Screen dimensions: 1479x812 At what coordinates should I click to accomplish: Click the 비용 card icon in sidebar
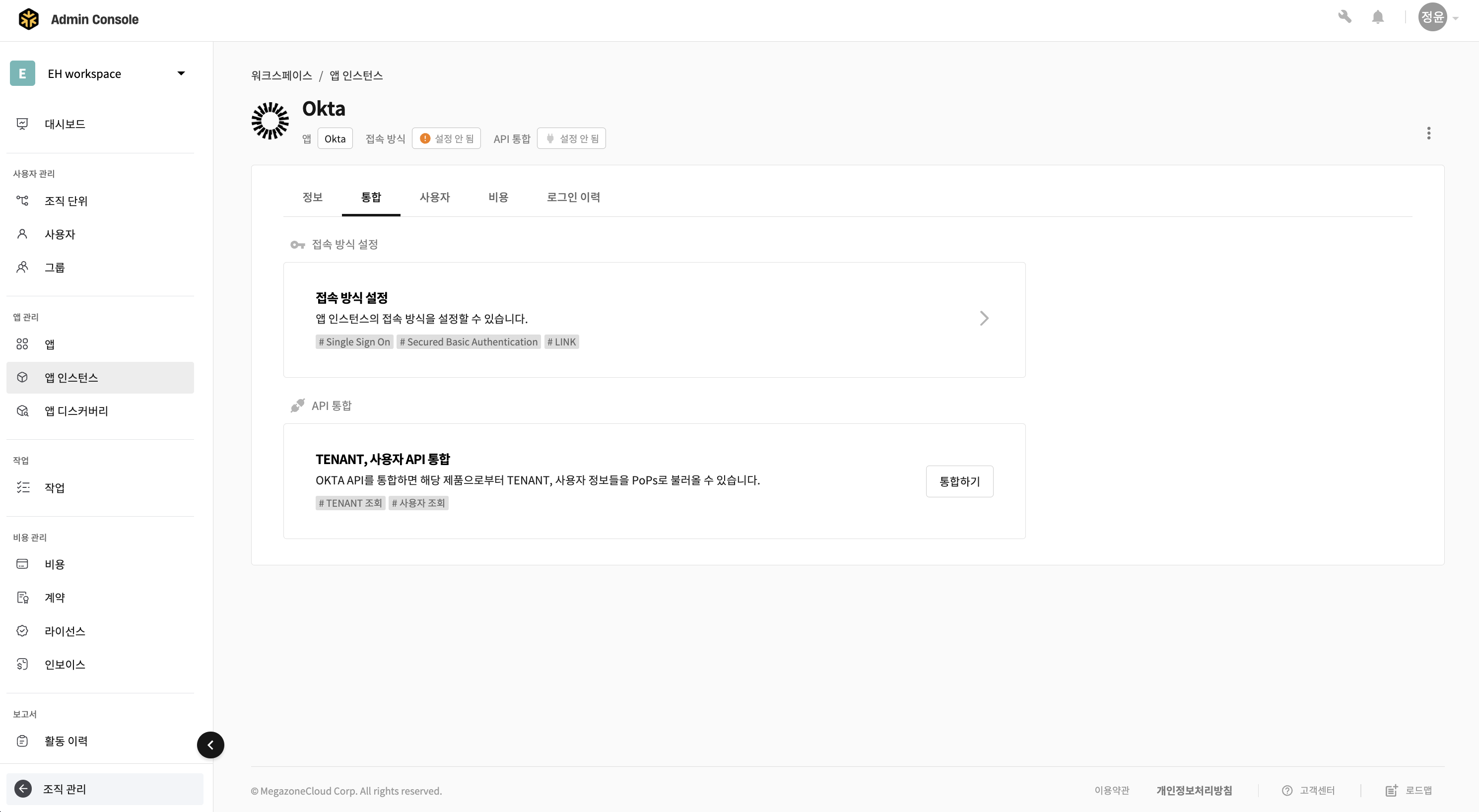pyautogui.click(x=22, y=564)
